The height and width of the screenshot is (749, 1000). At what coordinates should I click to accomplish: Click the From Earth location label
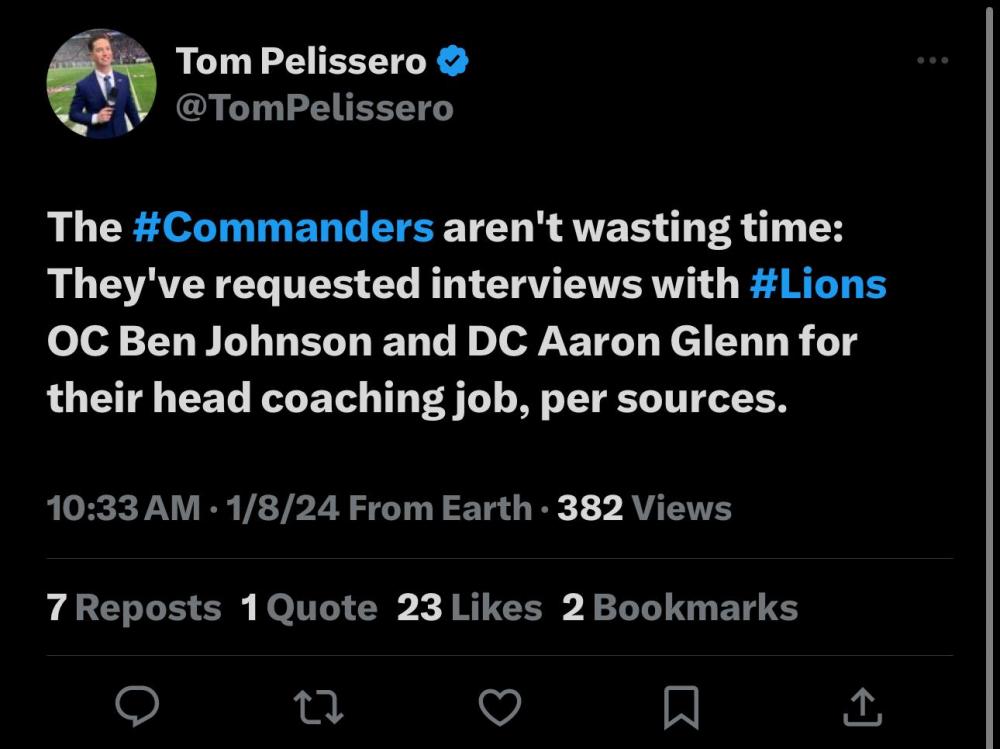pyautogui.click(x=440, y=508)
